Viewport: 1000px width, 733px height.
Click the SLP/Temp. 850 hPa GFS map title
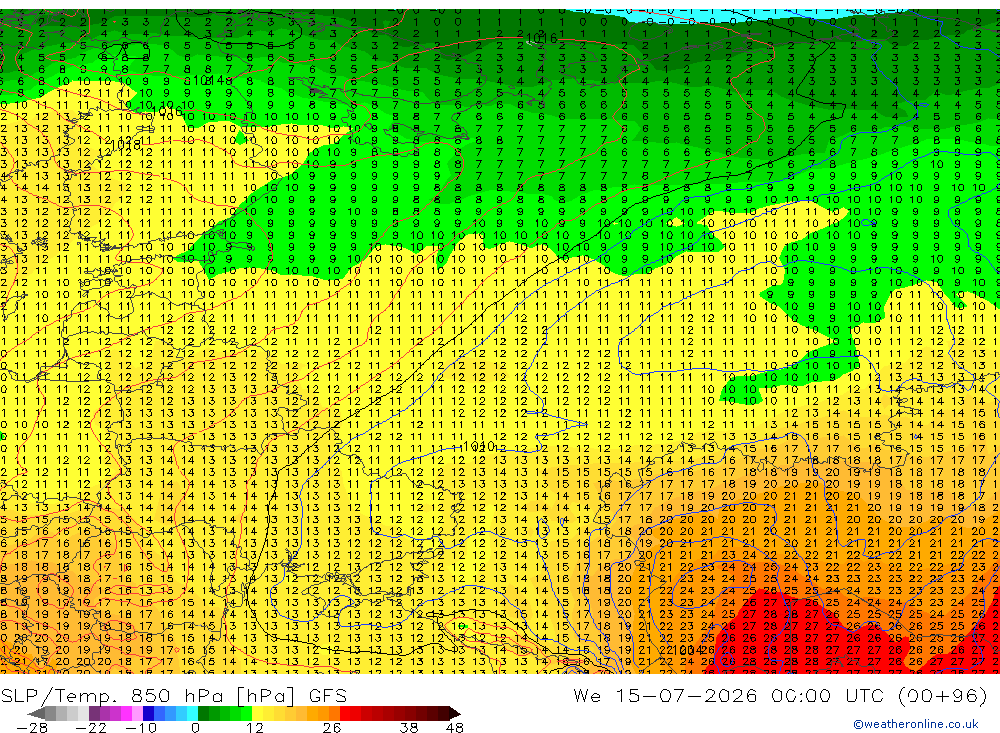174,695
